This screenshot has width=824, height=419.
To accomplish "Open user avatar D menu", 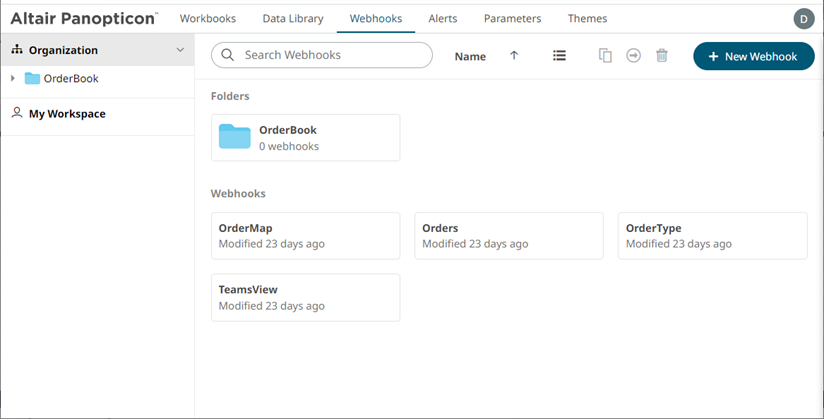I will click(803, 19).
